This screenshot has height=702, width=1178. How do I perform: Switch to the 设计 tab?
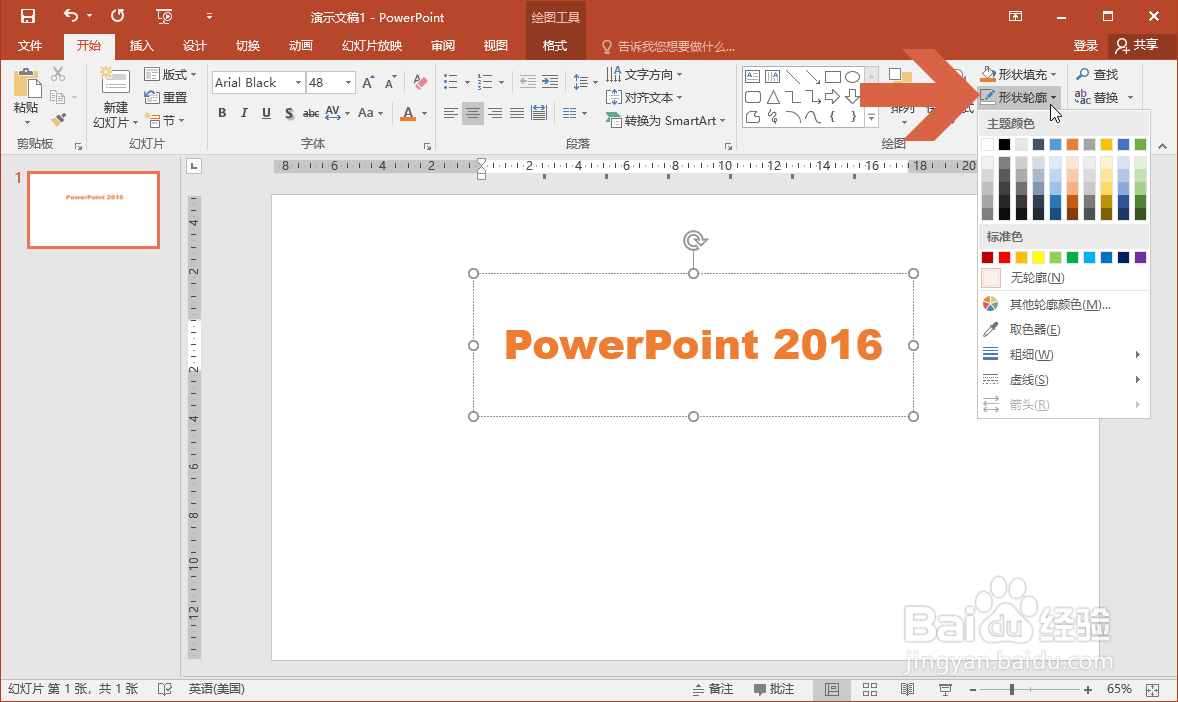[x=195, y=46]
